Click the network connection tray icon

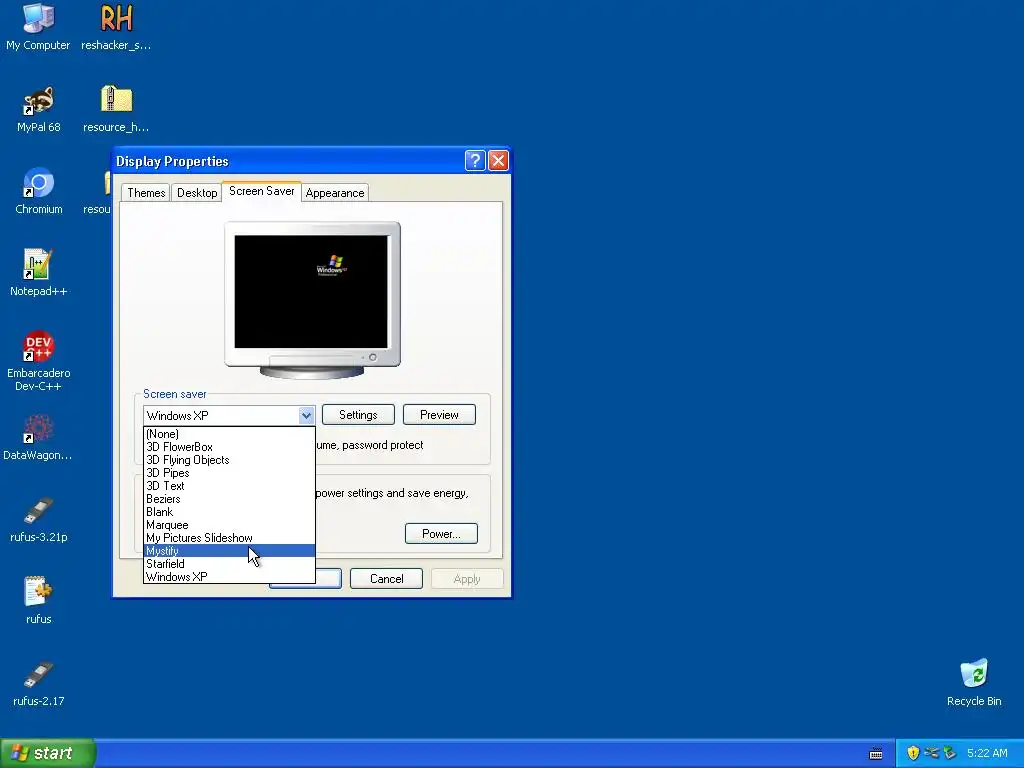931,753
